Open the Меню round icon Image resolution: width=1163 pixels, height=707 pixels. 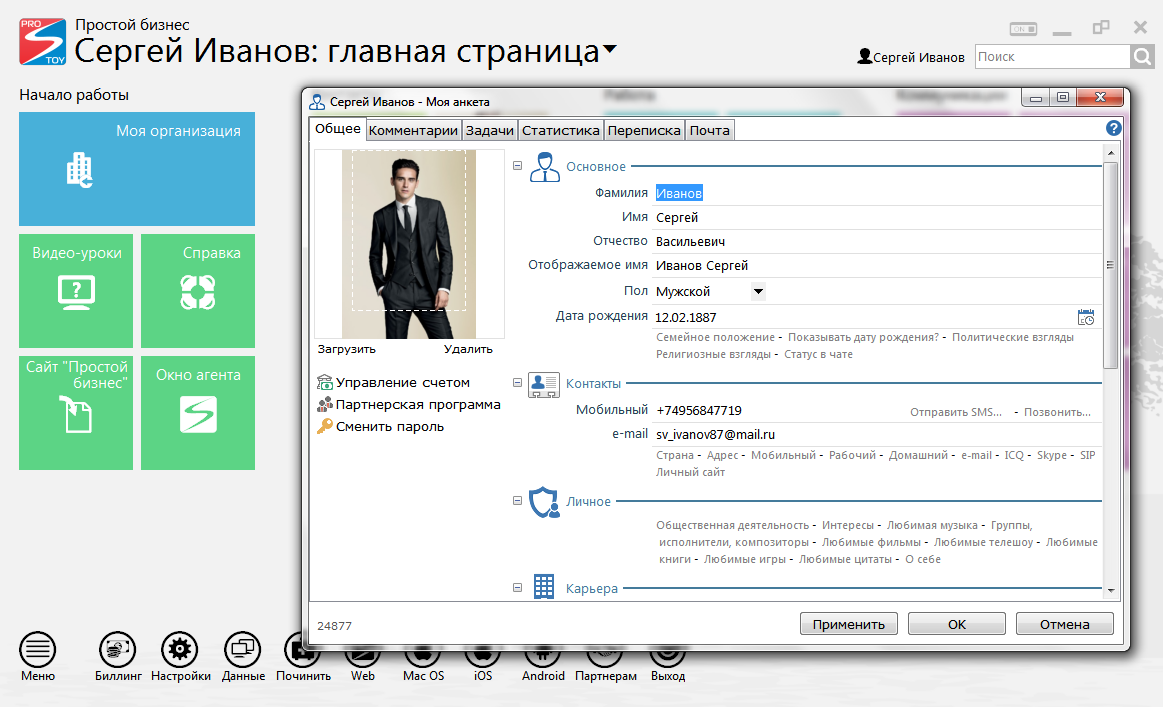click(x=38, y=650)
